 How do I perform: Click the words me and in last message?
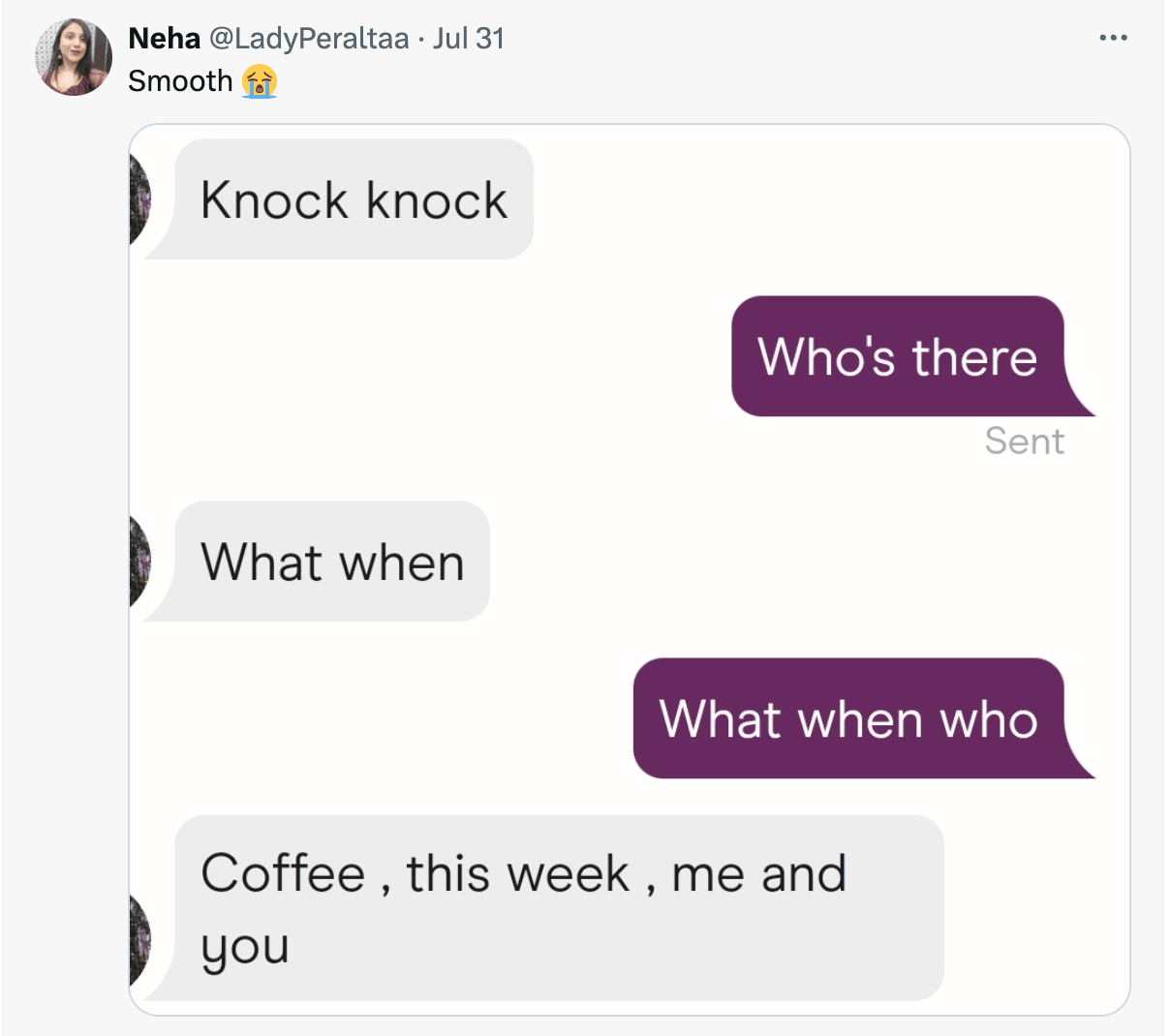tap(758, 873)
